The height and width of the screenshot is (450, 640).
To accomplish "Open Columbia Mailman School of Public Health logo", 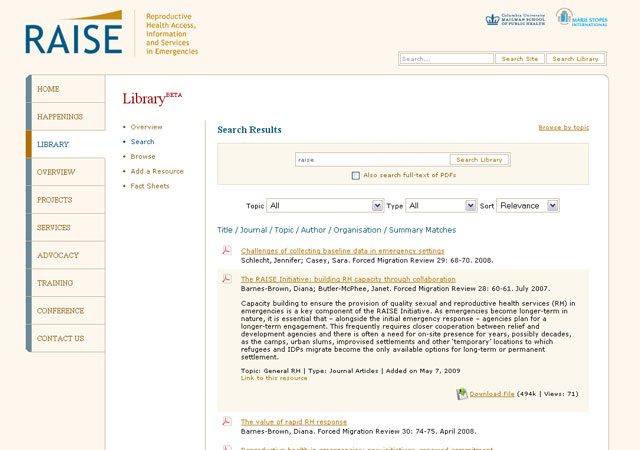I will 515,19.
